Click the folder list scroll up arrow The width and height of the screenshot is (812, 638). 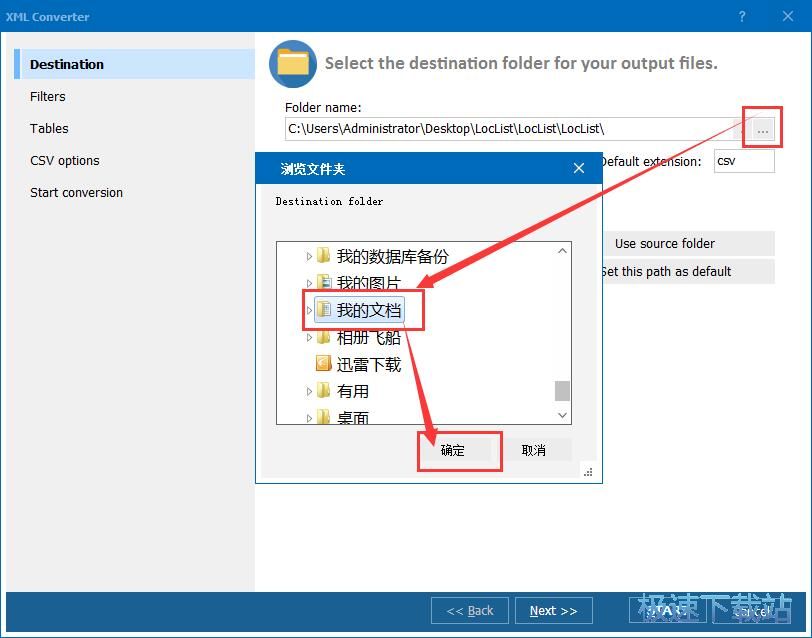pos(562,251)
